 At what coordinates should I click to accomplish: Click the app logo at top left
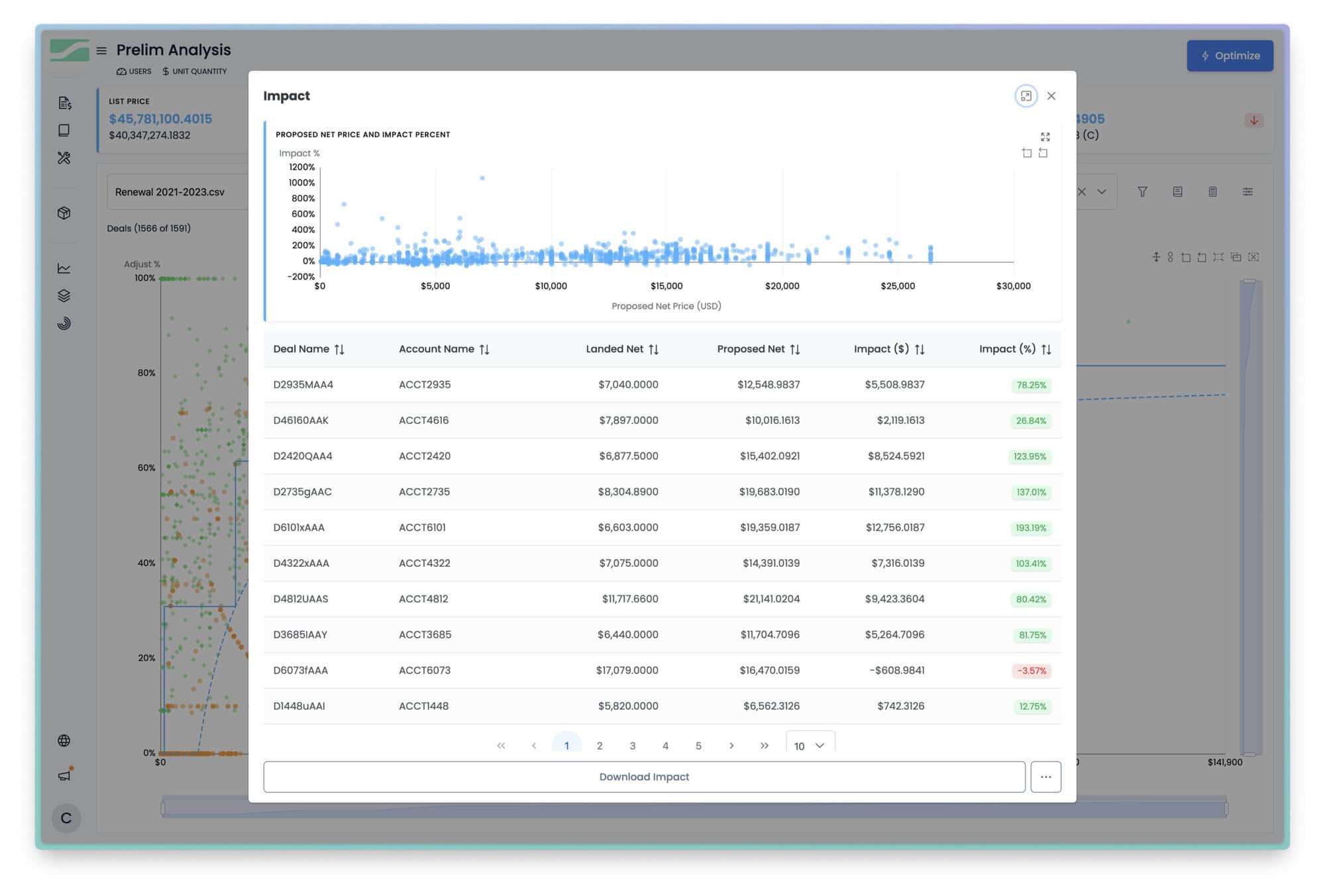70,50
